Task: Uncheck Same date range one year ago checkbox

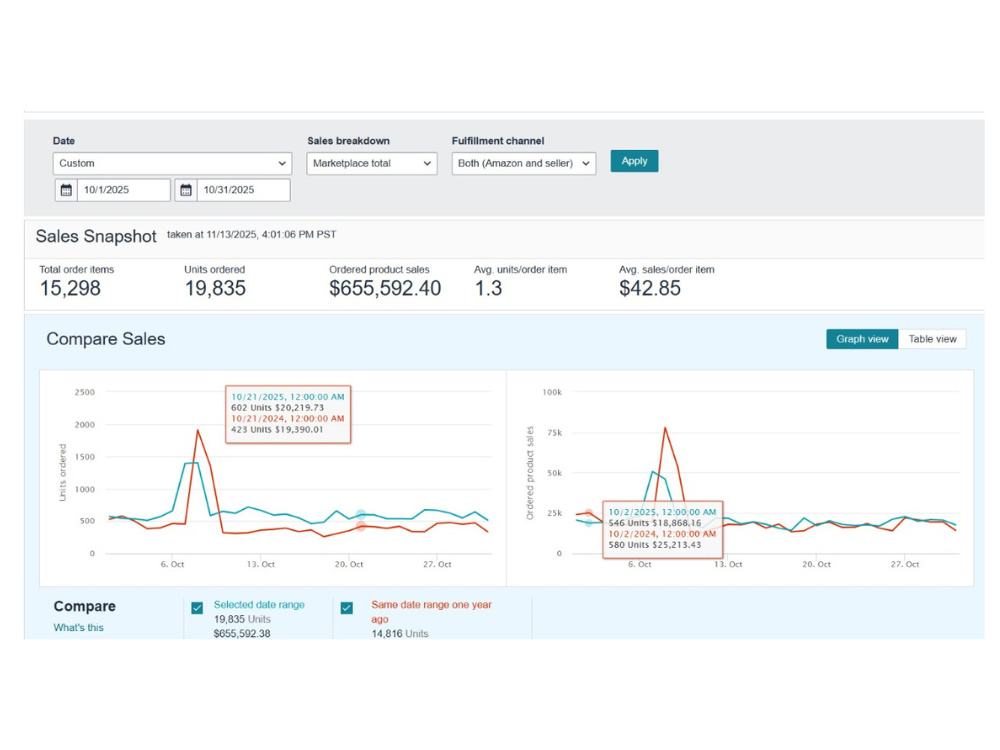Action: (347, 608)
